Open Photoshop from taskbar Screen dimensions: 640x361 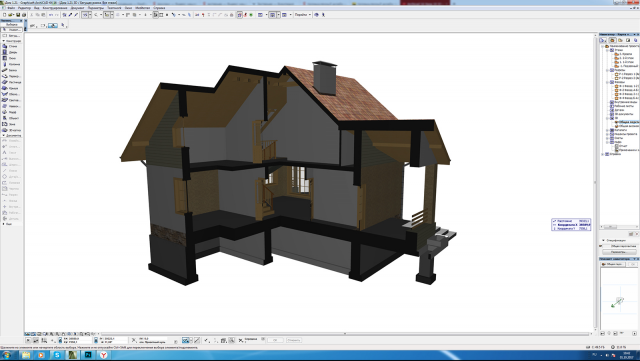pyautogui.click(x=88, y=355)
